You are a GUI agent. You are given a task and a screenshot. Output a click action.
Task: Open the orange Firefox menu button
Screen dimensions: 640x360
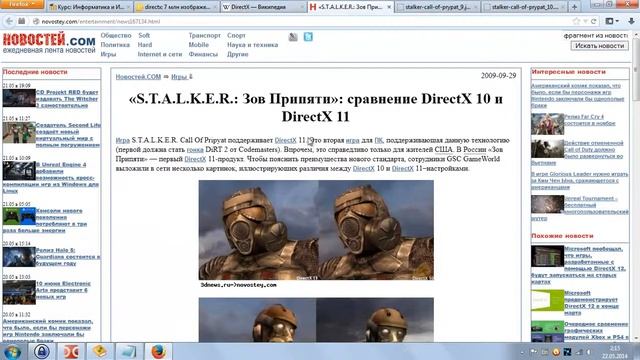pyautogui.click(x=21, y=4)
